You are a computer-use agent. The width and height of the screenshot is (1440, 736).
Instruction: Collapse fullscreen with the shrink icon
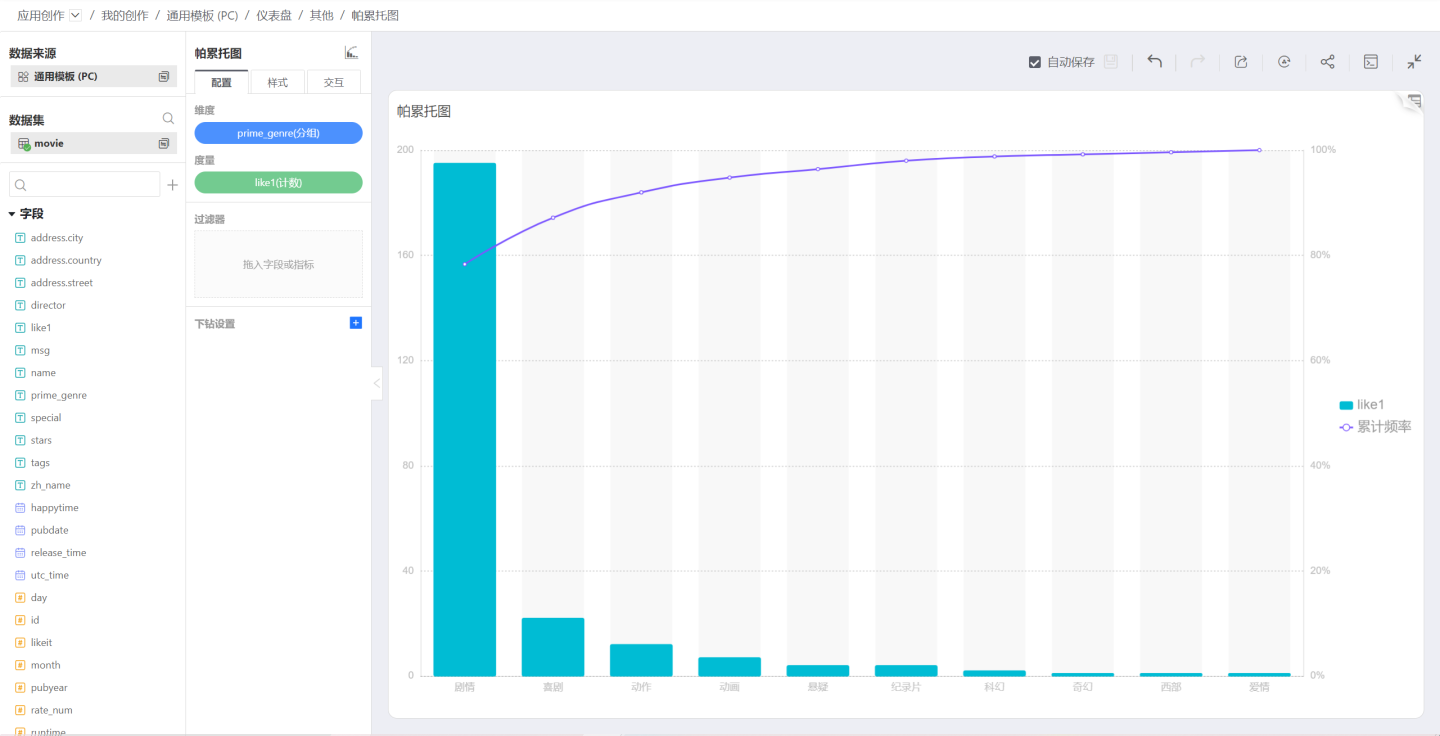click(x=1414, y=62)
